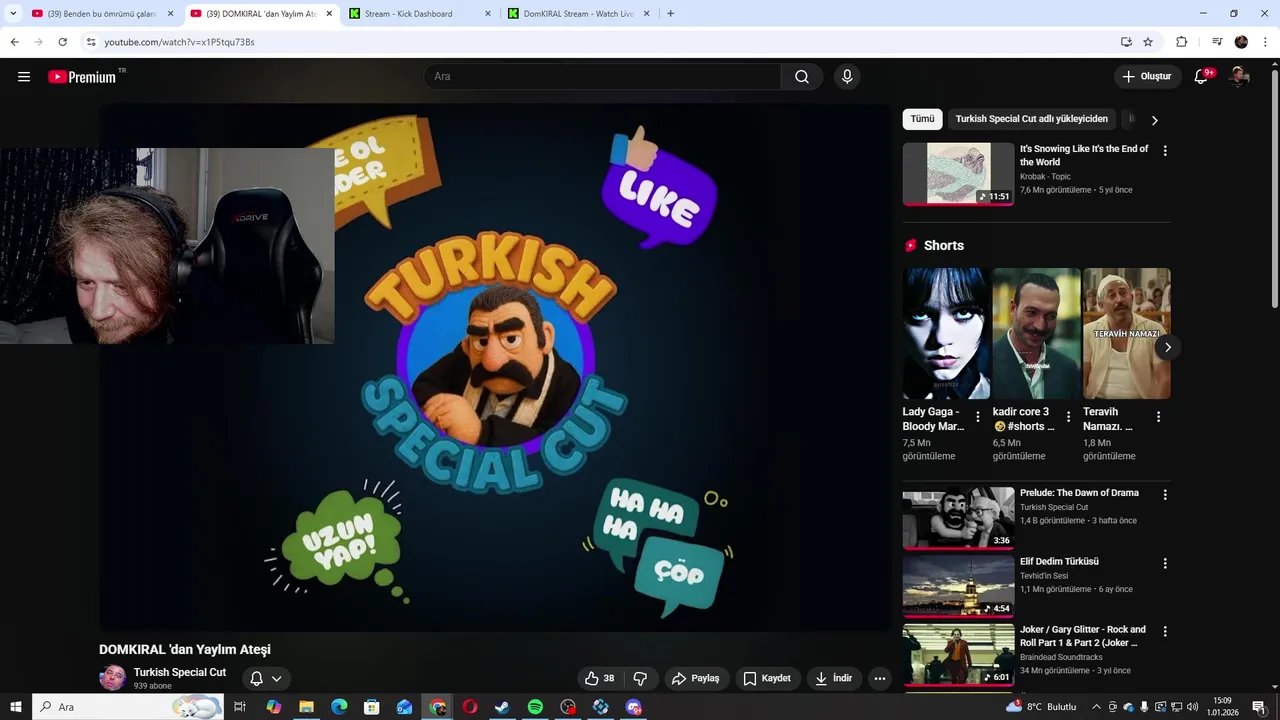This screenshot has width=1280, height=720.
Task: Open Elif Dedim Türküsü video thumbnail
Action: 958,586
